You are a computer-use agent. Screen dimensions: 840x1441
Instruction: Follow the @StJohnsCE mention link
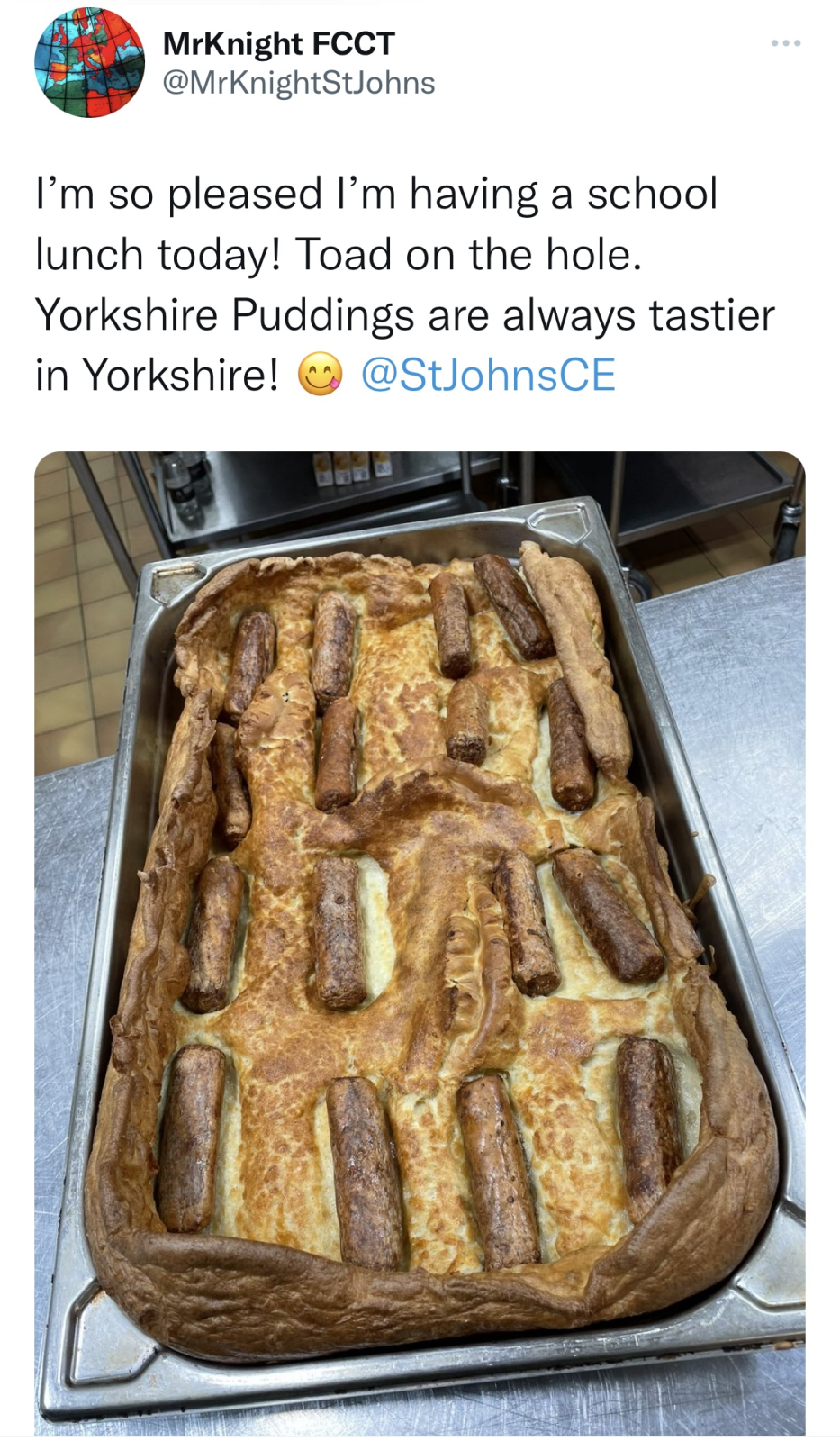click(488, 375)
